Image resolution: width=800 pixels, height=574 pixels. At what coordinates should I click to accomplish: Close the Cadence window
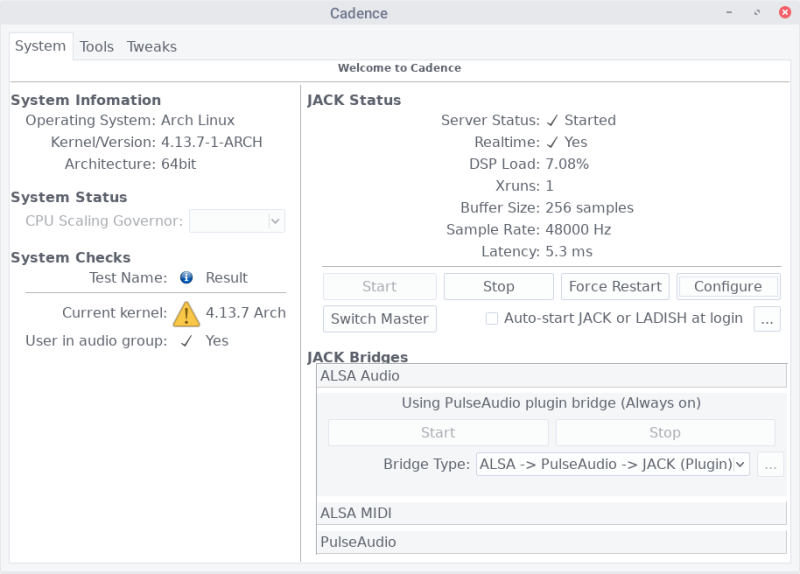click(781, 13)
